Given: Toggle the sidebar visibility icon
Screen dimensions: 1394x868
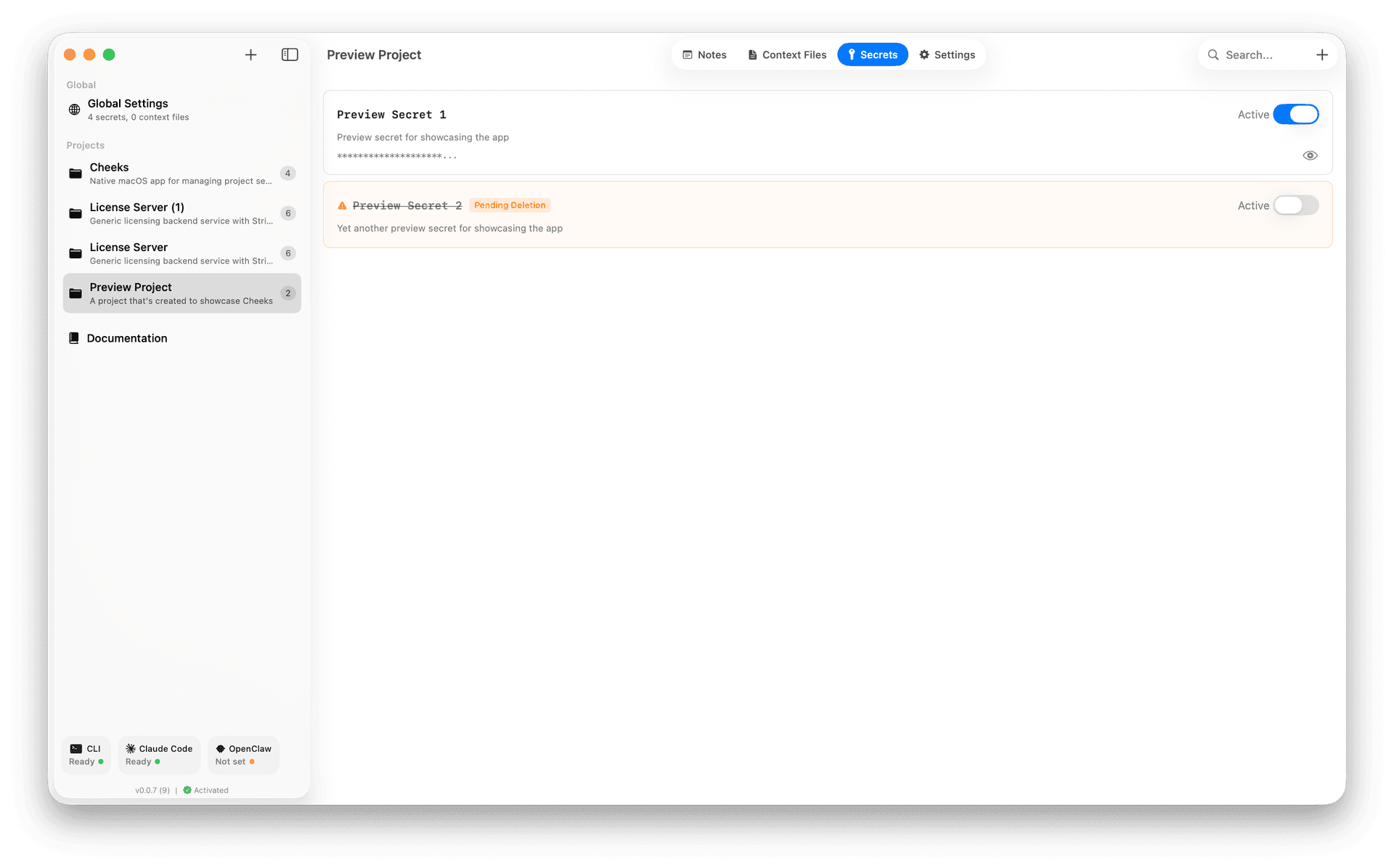Looking at the screenshot, I should [290, 54].
